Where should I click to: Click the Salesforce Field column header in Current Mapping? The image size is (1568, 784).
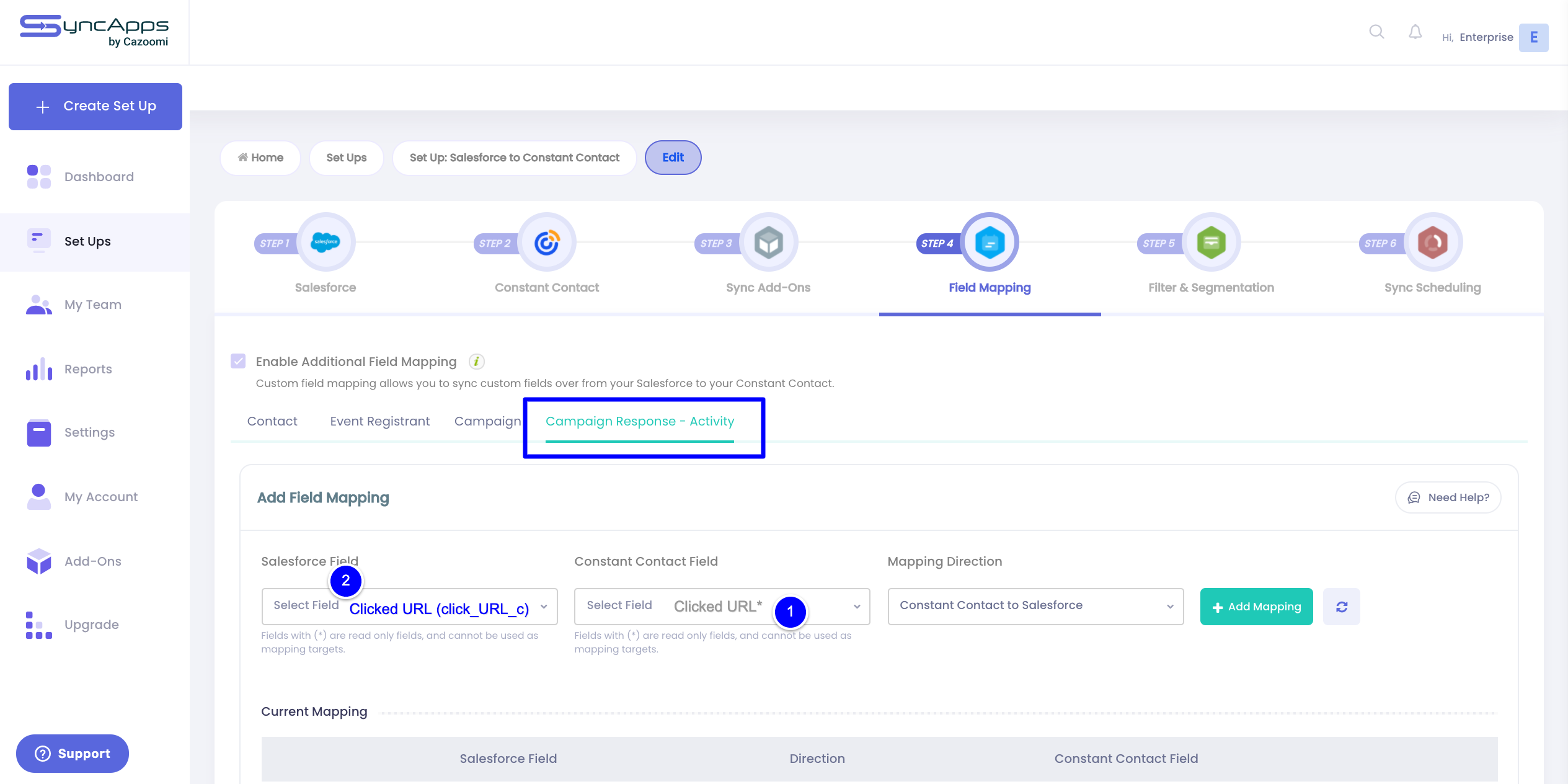(x=508, y=759)
